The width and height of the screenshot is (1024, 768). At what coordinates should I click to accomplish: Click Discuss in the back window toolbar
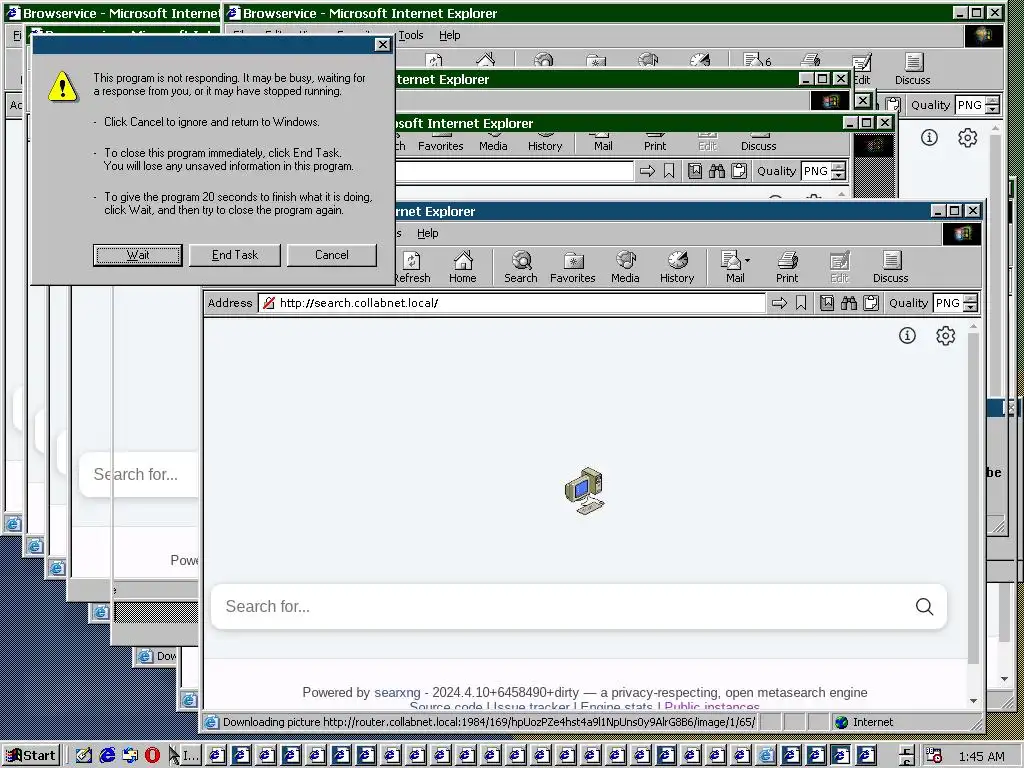click(912, 69)
